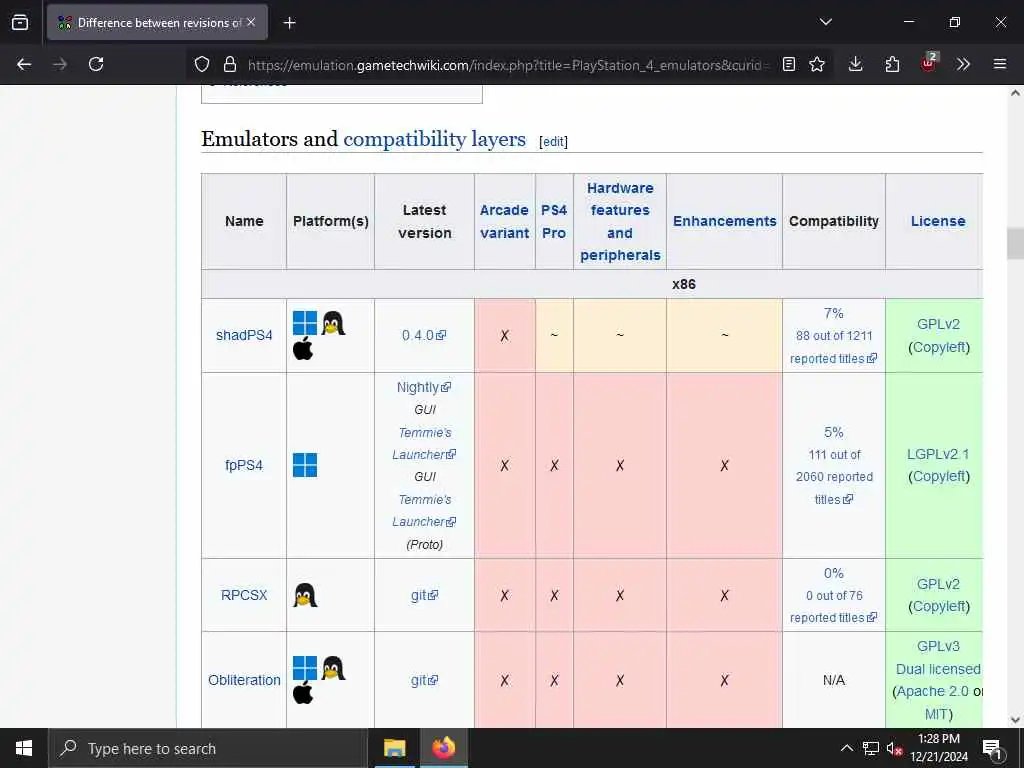This screenshot has width=1024, height=768.
Task: Open Temmie's Launcher link above (Proto)
Action: (424, 511)
